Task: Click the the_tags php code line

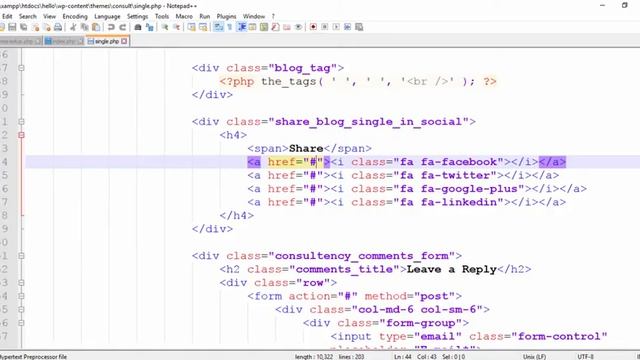Action: pyautogui.click(x=358, y=82)
